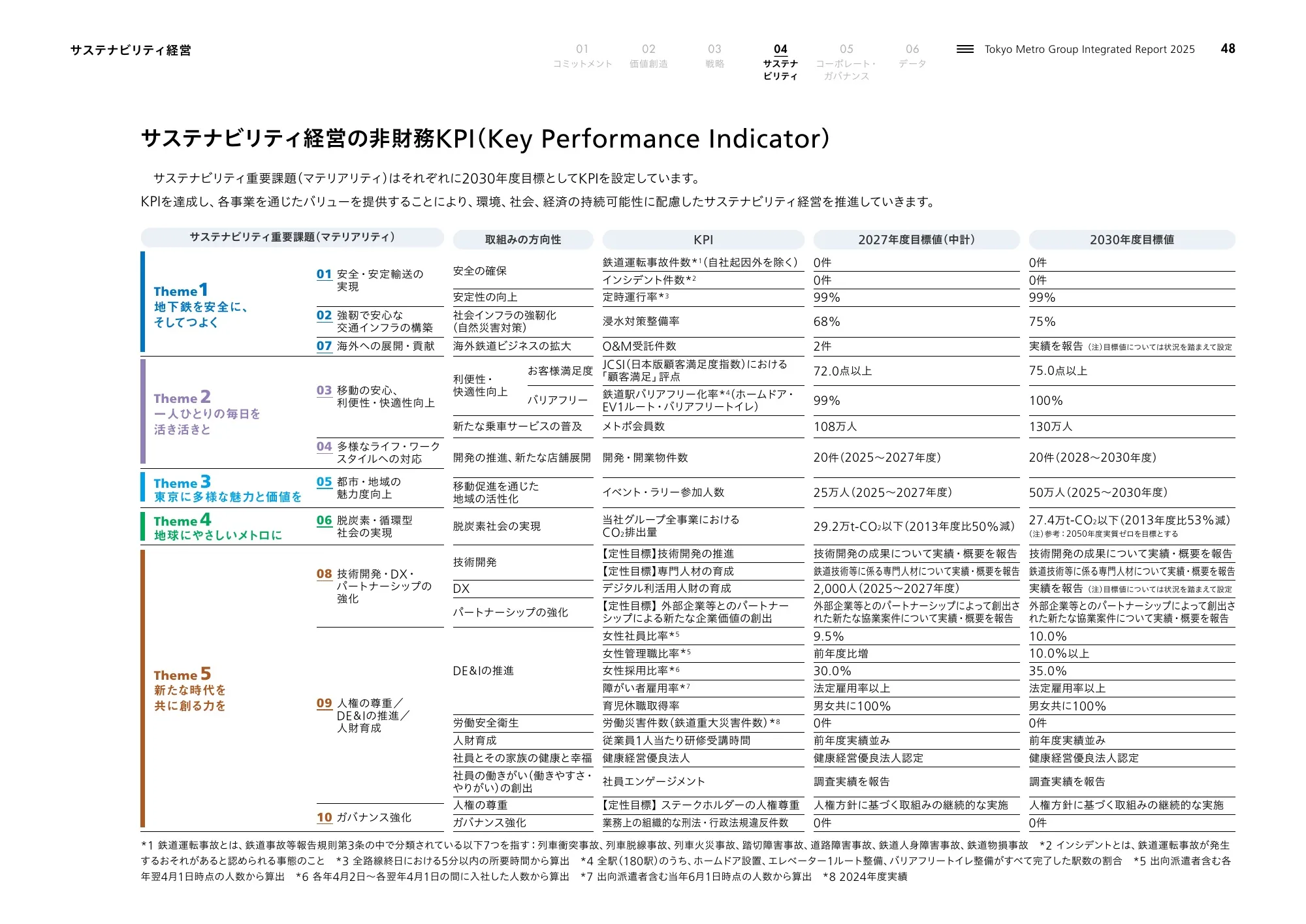This screenshot has height=924, width=1306.
Task: Click the 130万人 target value
Action: pos(1051,426)
